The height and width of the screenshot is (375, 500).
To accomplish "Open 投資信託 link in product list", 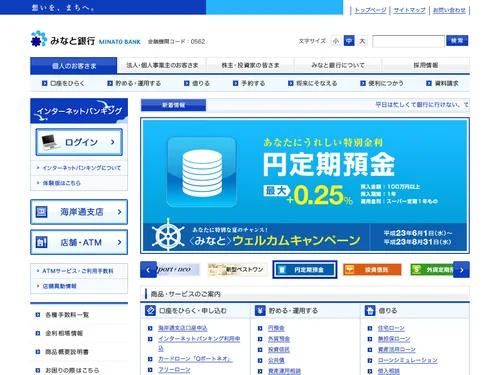I will tap(279, 350).
